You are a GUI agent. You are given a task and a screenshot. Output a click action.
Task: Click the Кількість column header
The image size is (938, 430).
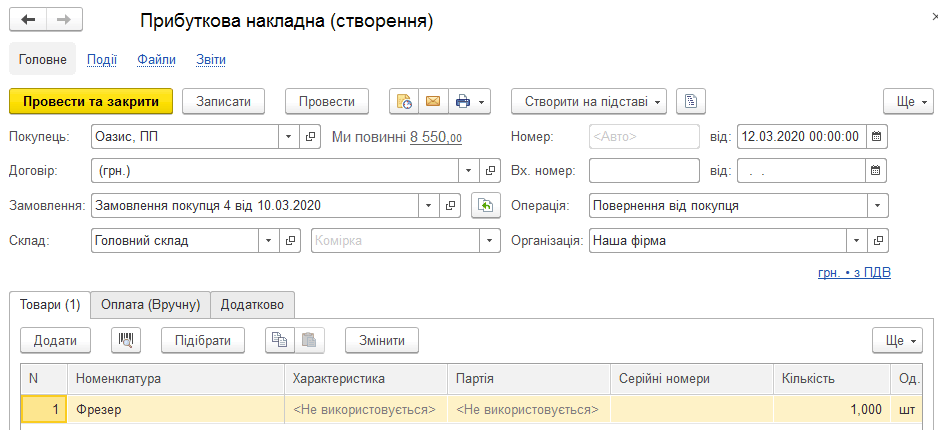(832, 379)
